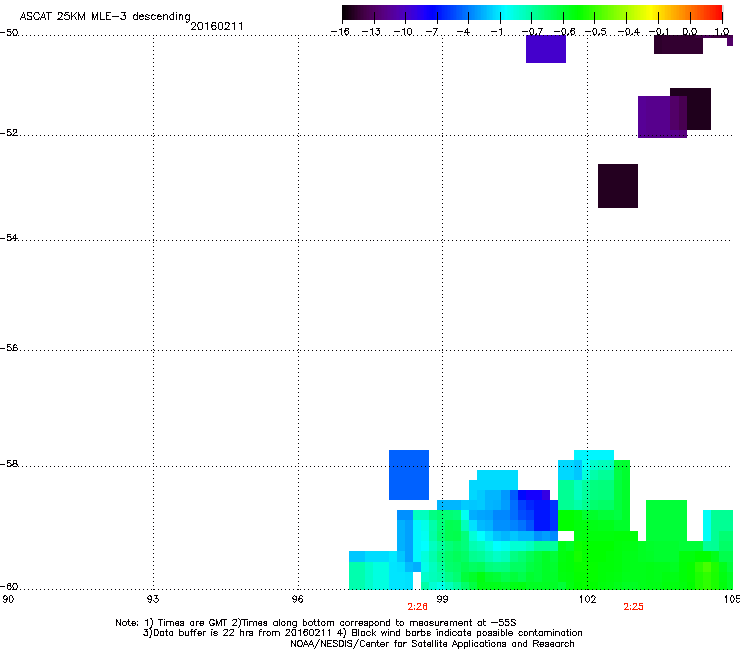Viewport: 740px width, 650px height.
Task: Click the NOAA/NESDIS credit line
Action: [432, 644]
